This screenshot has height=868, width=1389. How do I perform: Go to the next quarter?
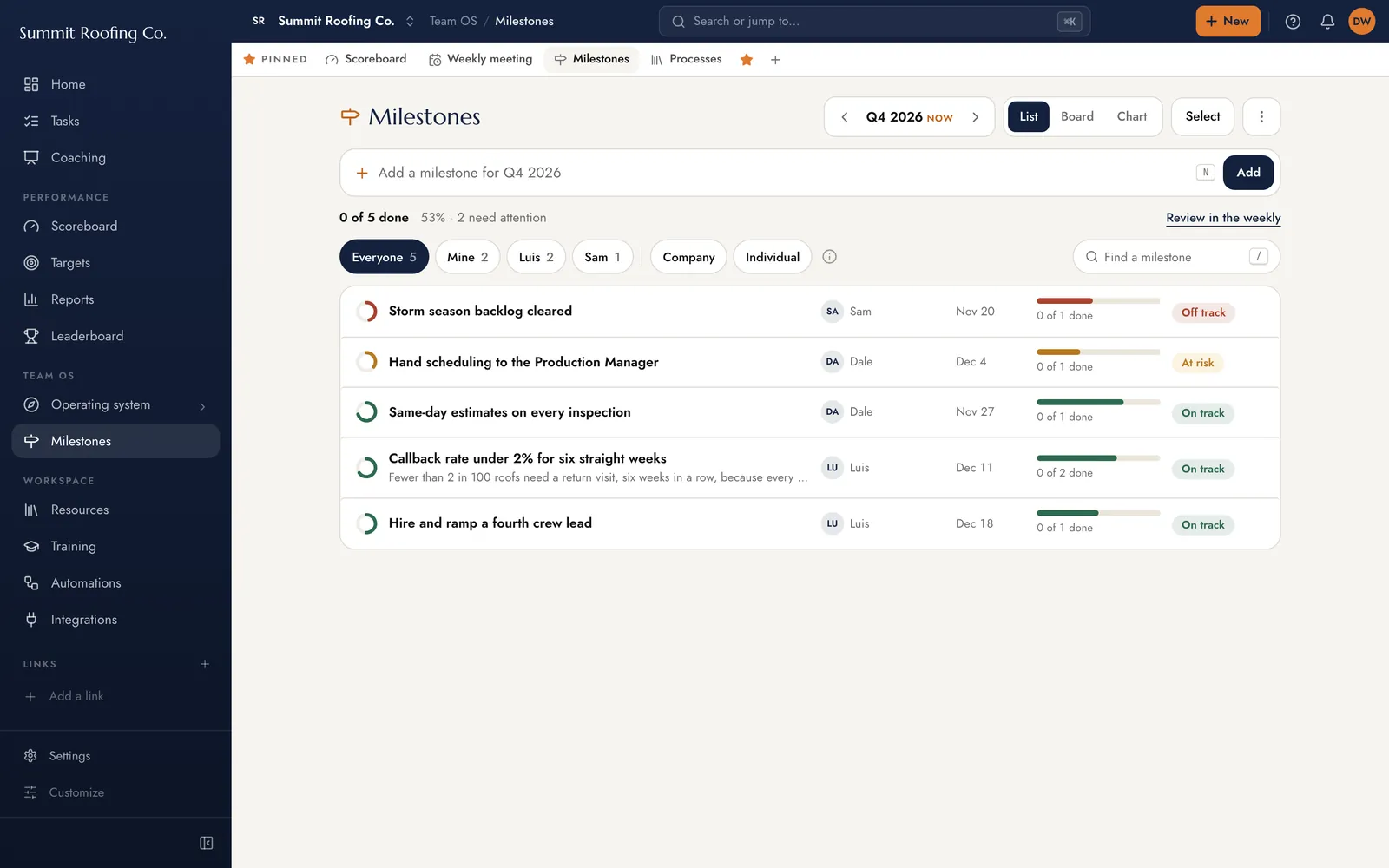pyautogui.click(x=976, y=117)
